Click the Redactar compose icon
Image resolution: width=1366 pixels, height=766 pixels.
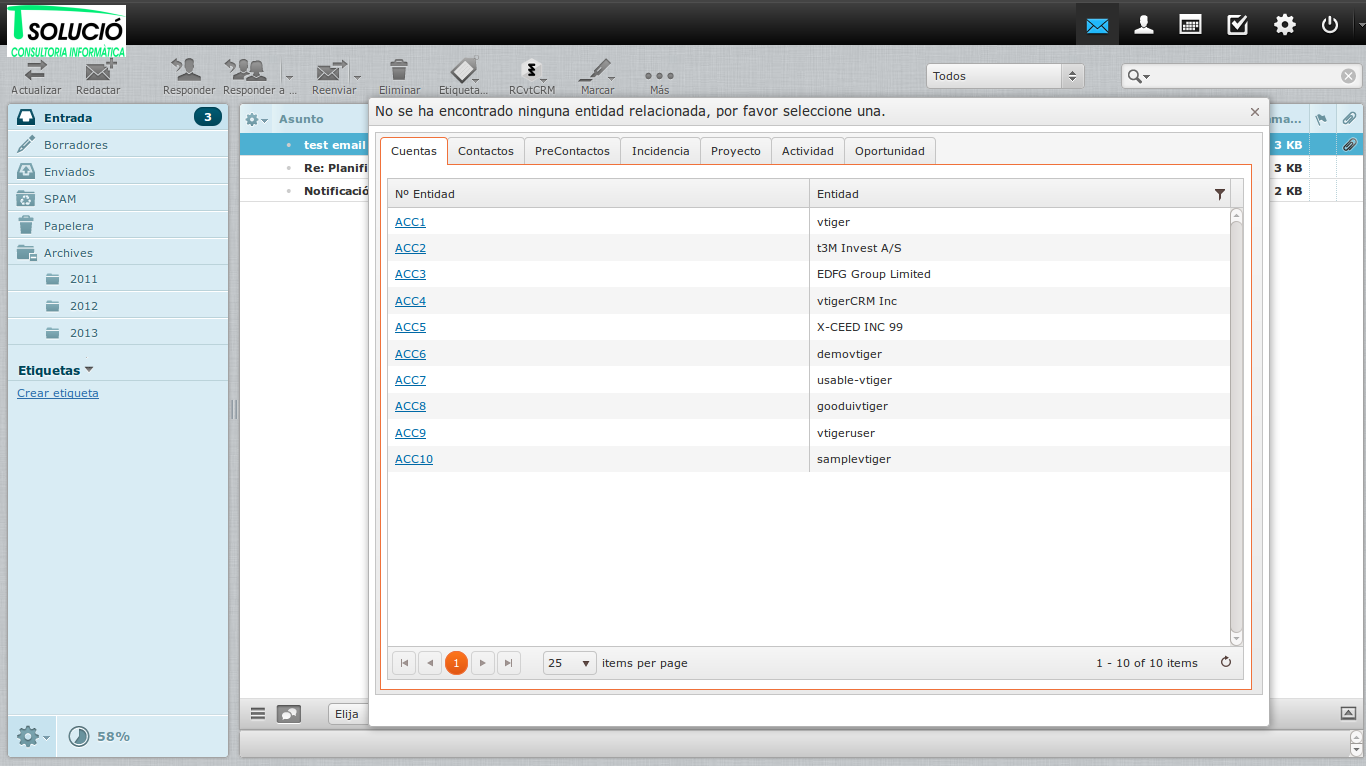(x=98, y=71)
